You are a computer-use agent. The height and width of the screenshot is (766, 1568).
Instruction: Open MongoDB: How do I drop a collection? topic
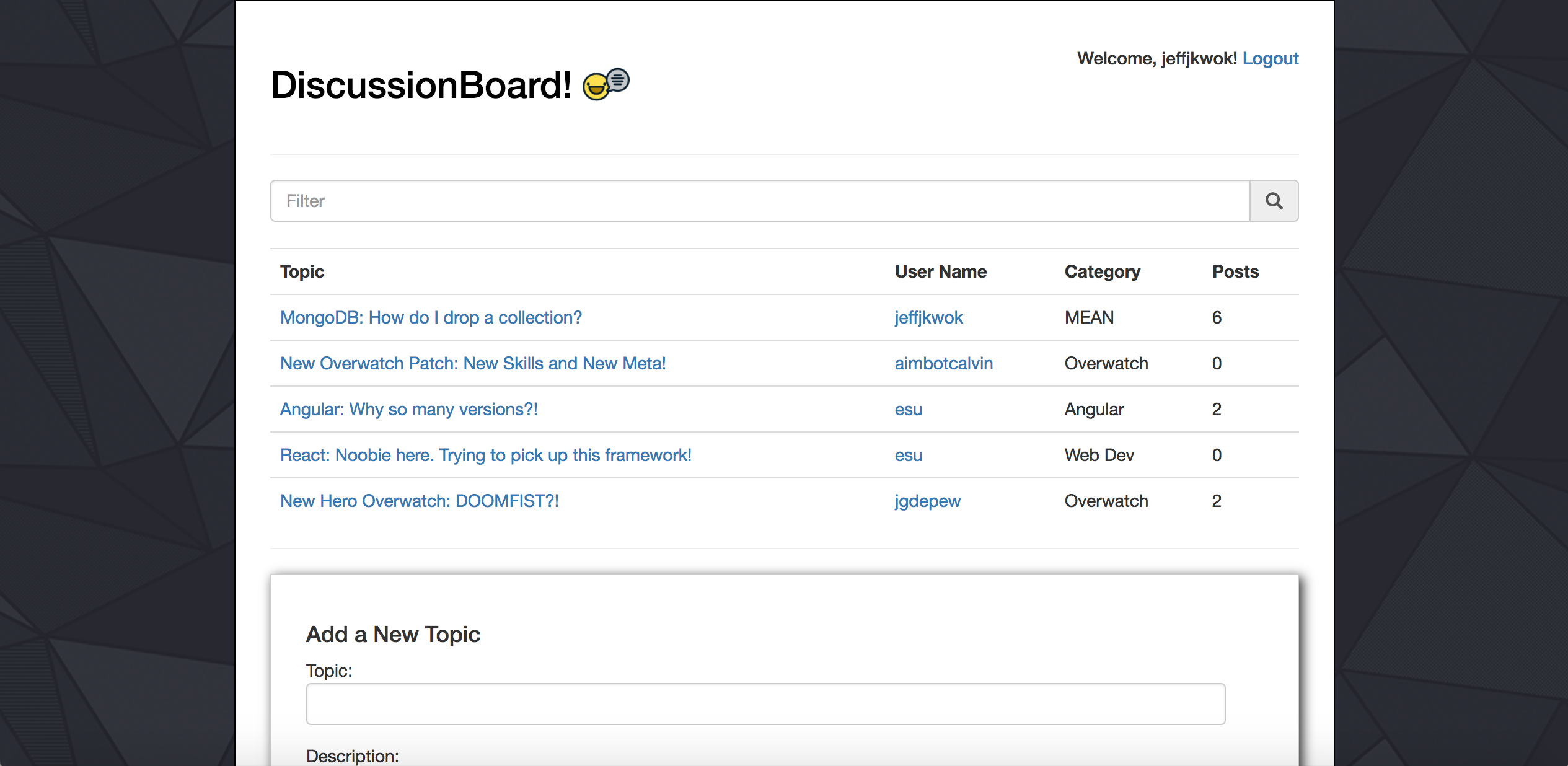431,317
